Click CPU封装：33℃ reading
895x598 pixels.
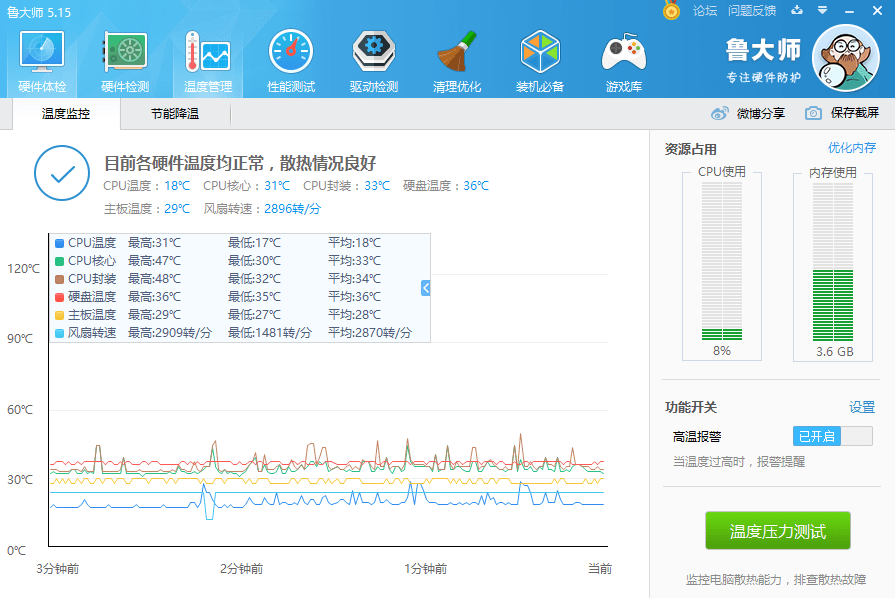coord(346,186)
